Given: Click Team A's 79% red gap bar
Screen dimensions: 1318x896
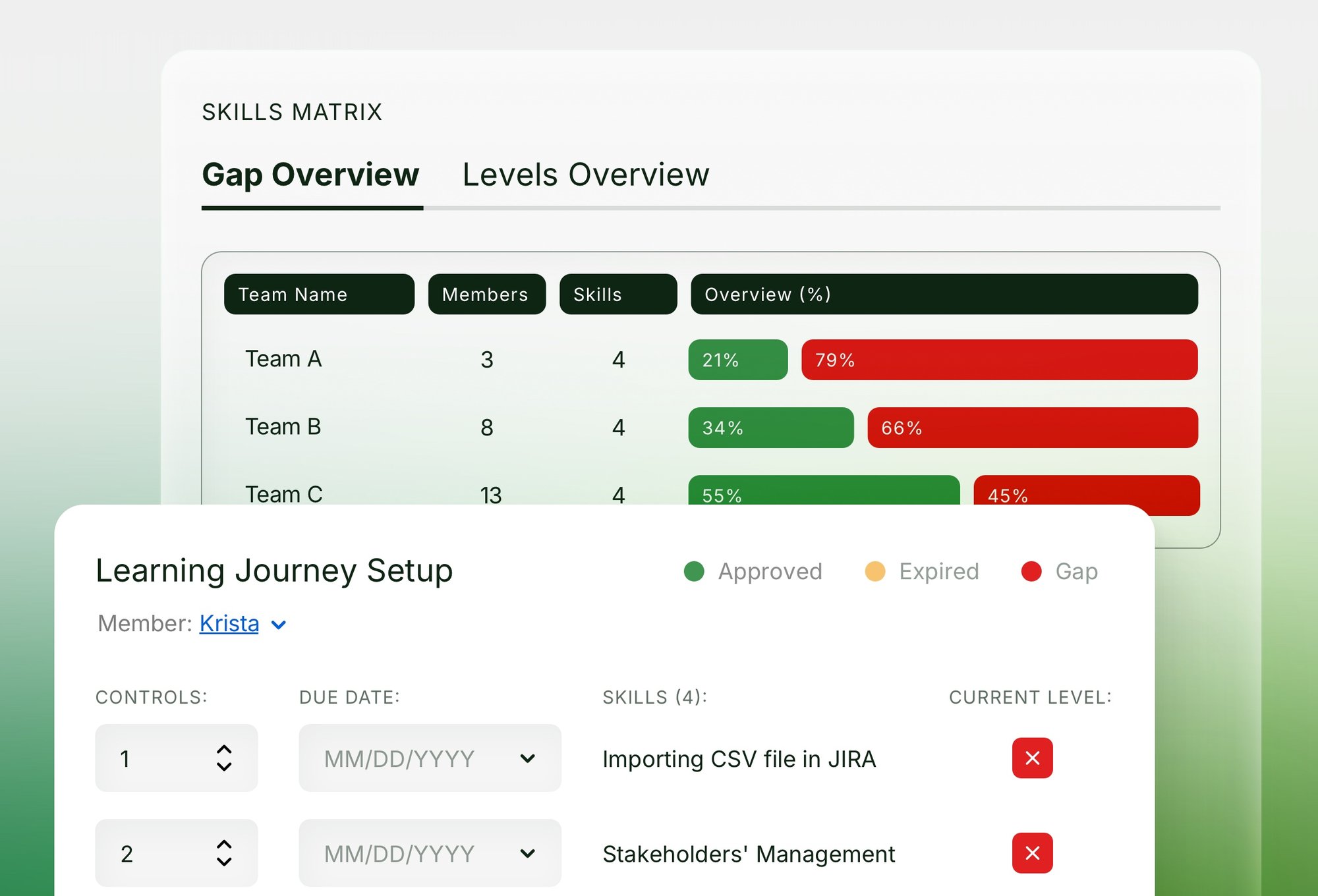Looking at the screenshot, I should (1000, 360).
